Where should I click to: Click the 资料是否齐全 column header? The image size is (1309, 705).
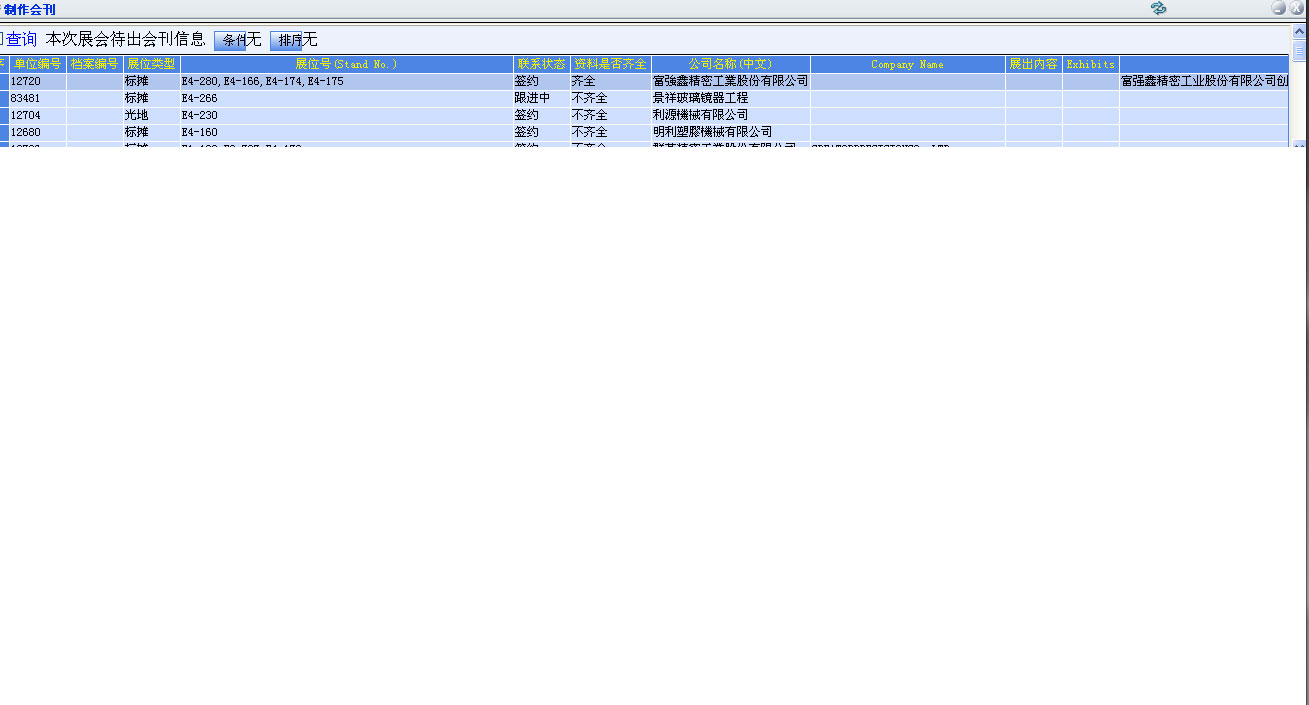click(610, 64)
